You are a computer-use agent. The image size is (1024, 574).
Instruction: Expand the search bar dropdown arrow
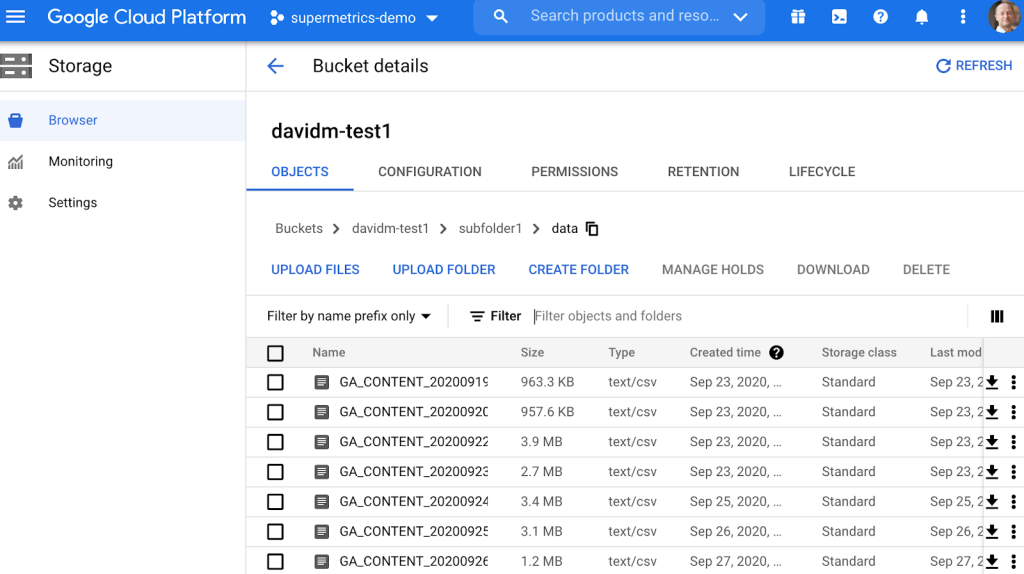coord(740,17)
